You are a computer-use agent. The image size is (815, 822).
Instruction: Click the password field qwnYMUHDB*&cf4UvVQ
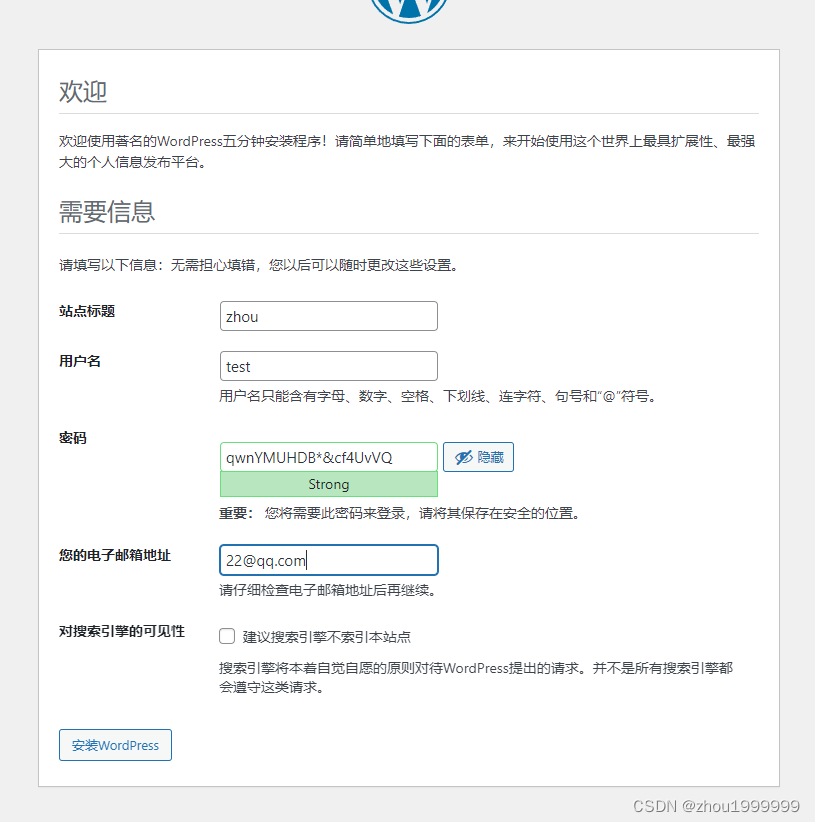tap(329, 457)
